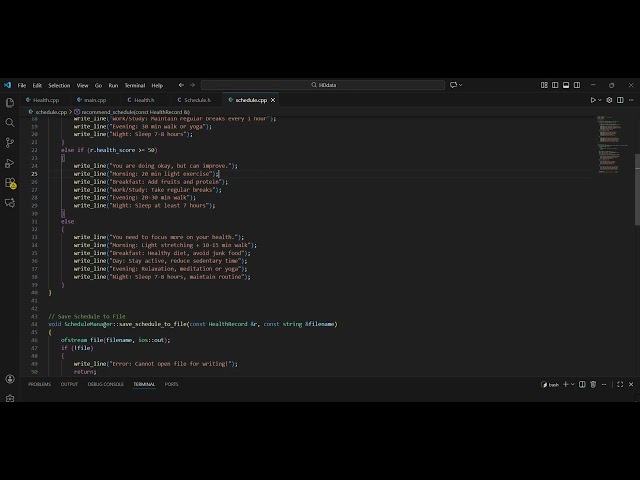
Task: Open the Remote Explorer icon in sidebar
Action: click(10, 203)
